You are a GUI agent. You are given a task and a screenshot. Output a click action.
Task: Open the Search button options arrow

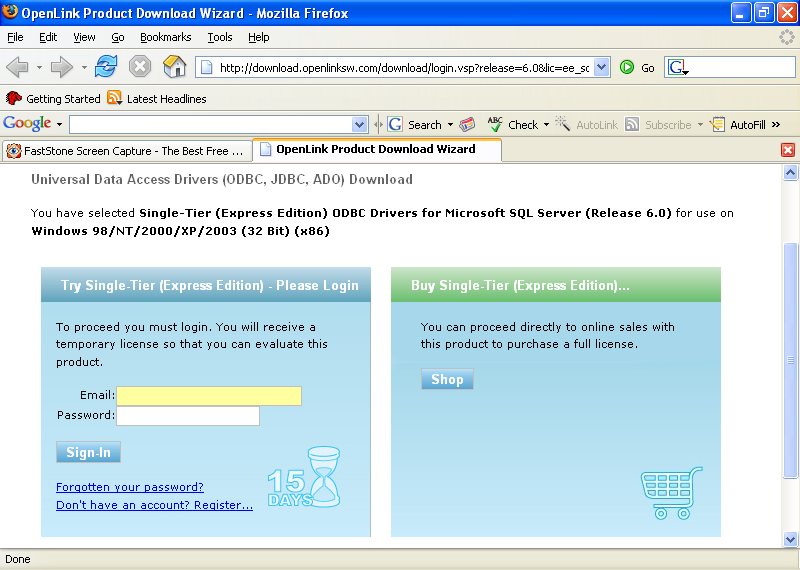click(x=450, y=125)
